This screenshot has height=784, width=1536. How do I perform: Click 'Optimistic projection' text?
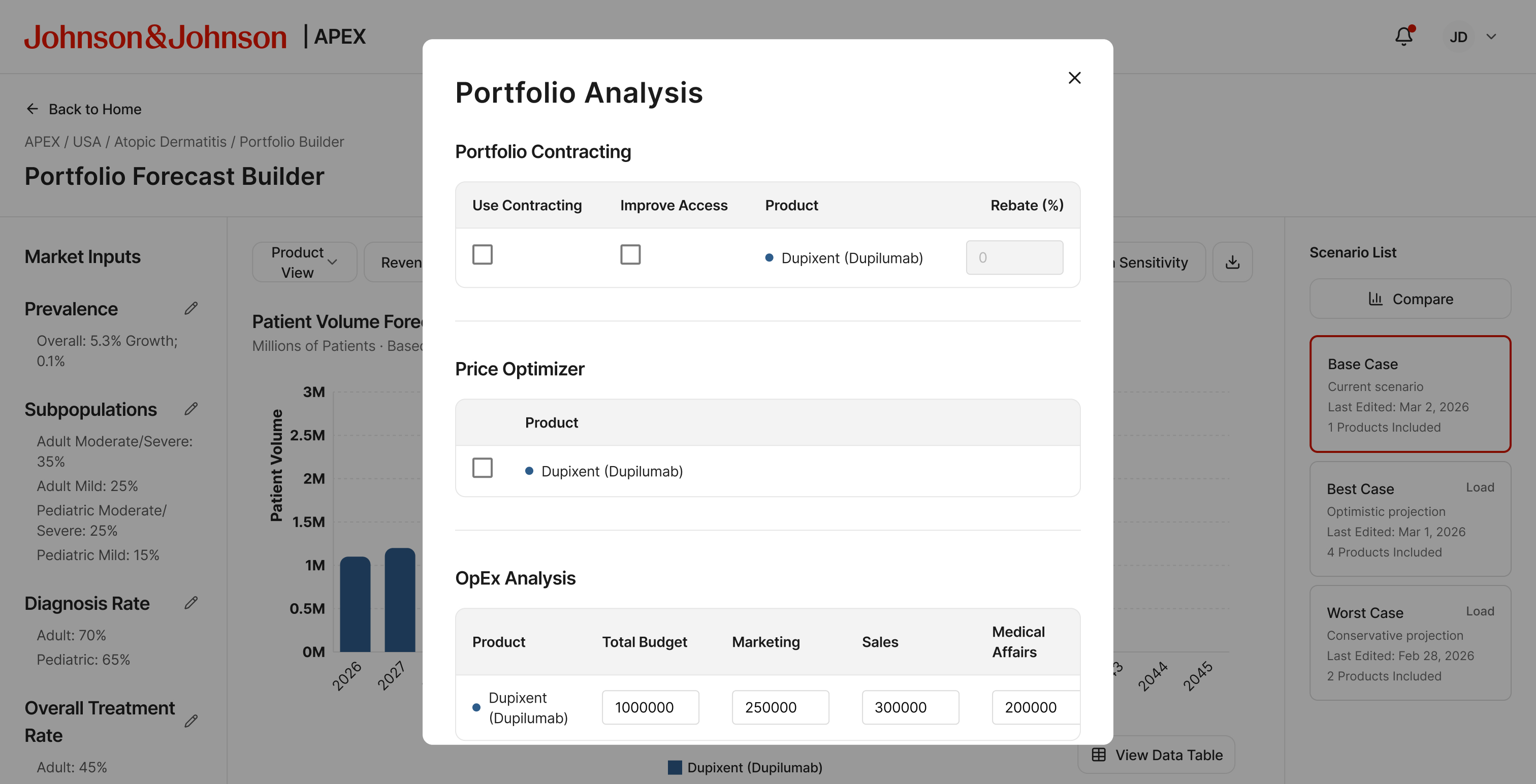tap(1385, 511)
